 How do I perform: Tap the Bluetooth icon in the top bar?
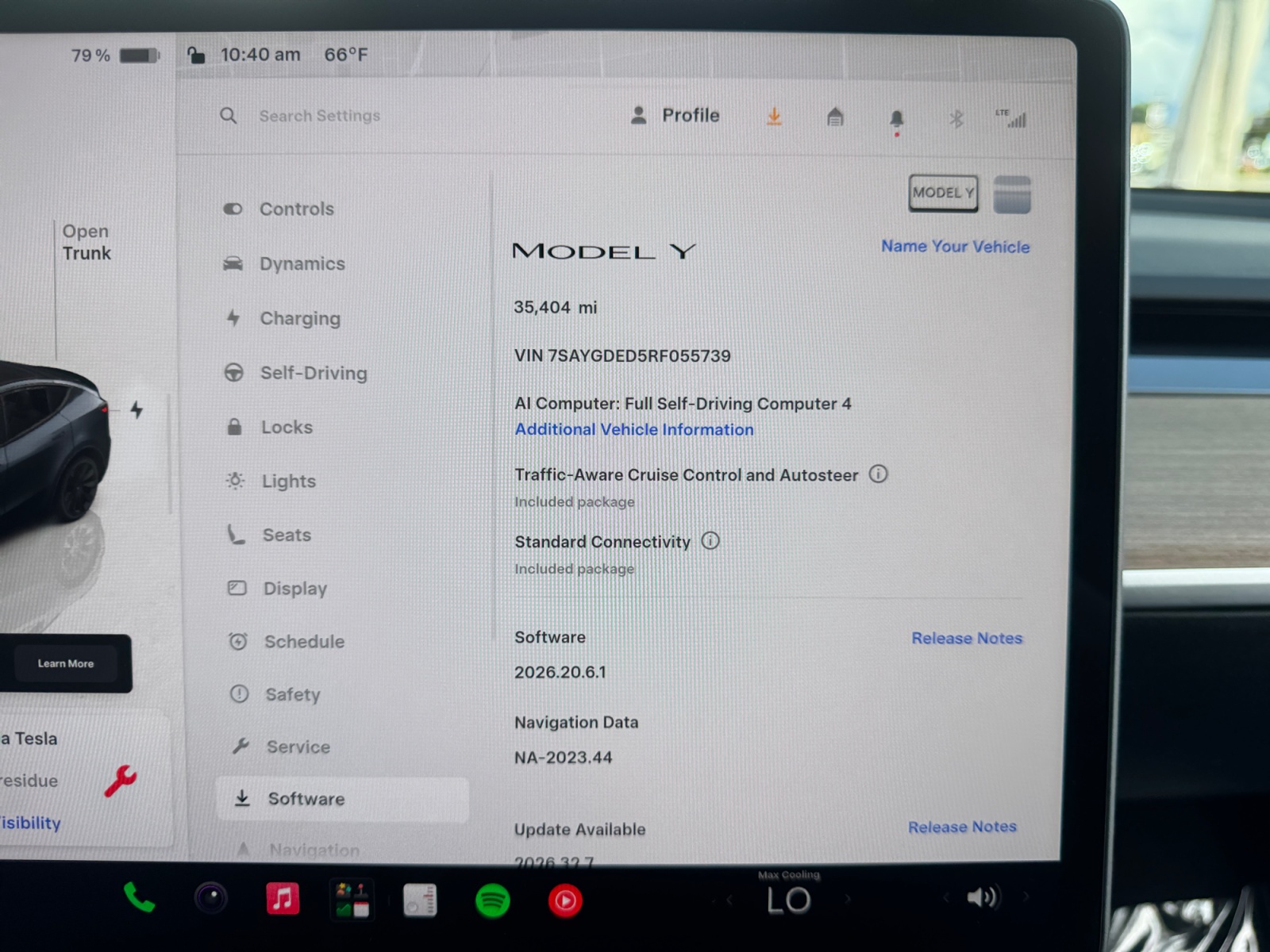956,119
